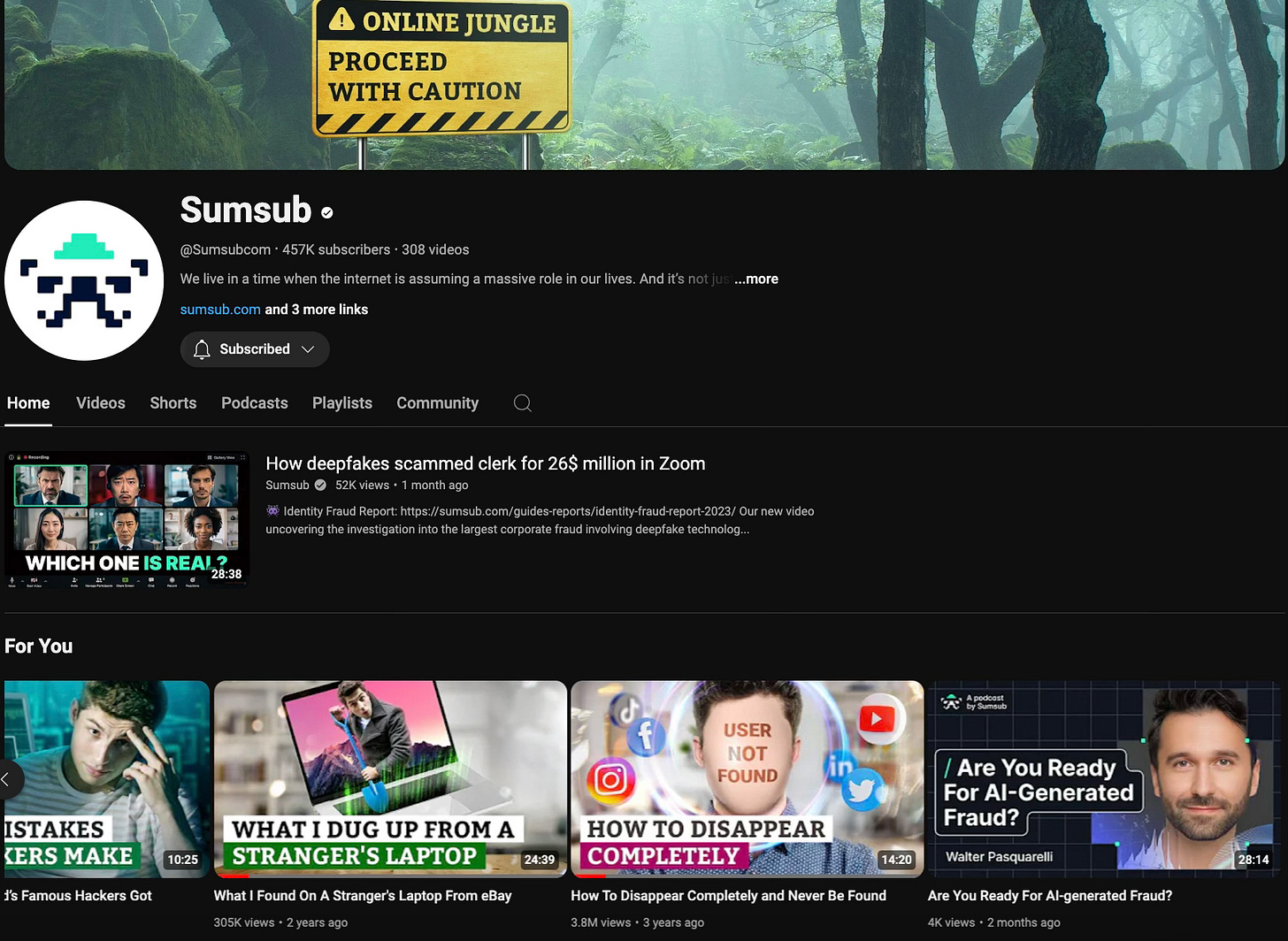Click verified badge next to Sumsub under featured video
The image size is (1288, 941).
320,485
